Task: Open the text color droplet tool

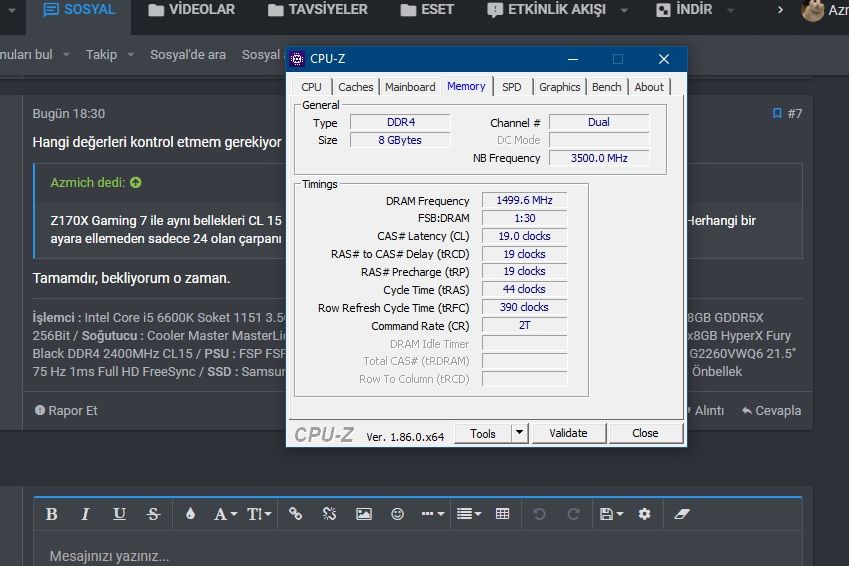Action: [x=190, y=513]
